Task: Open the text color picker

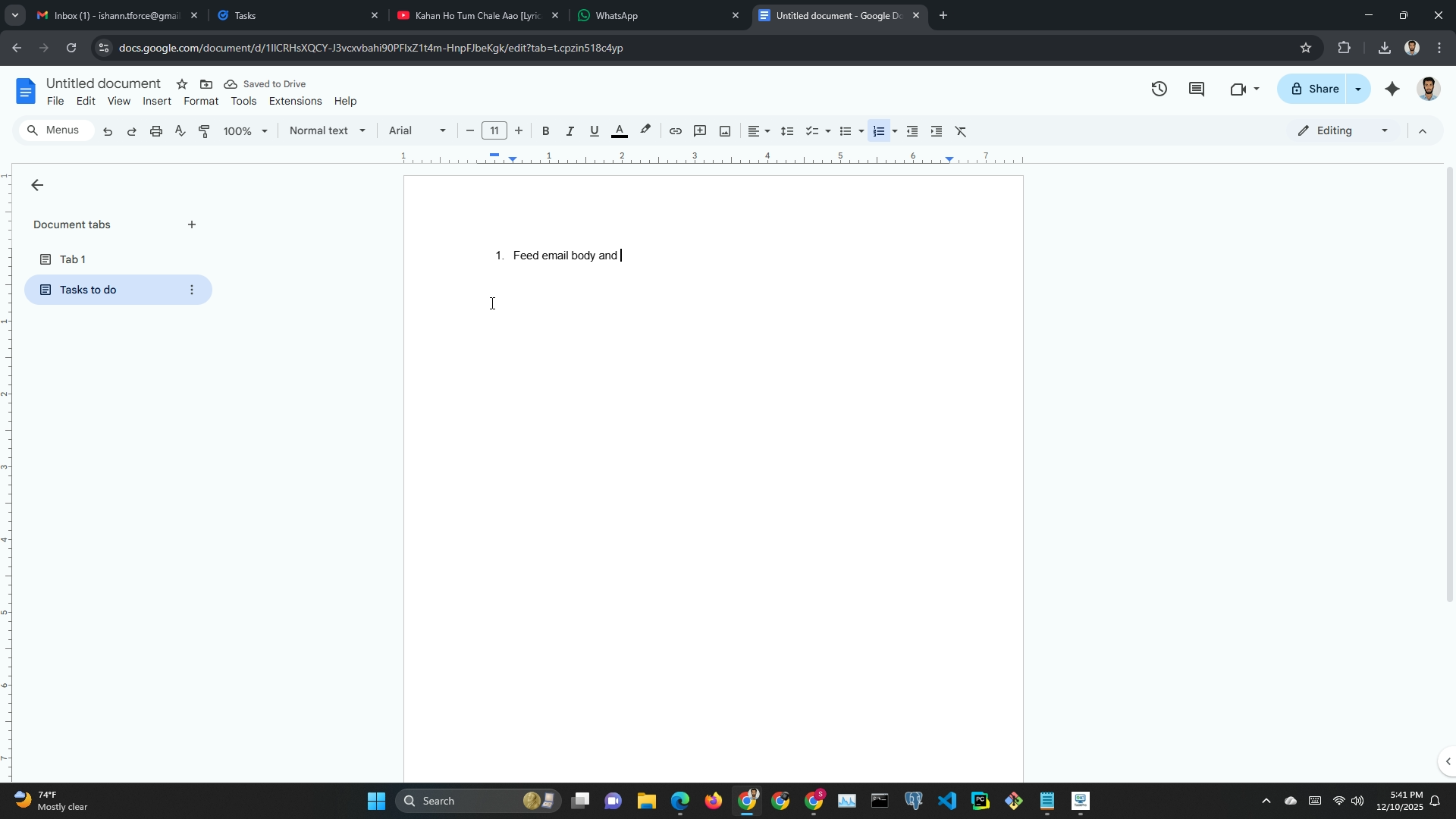Action: point(619,131)
